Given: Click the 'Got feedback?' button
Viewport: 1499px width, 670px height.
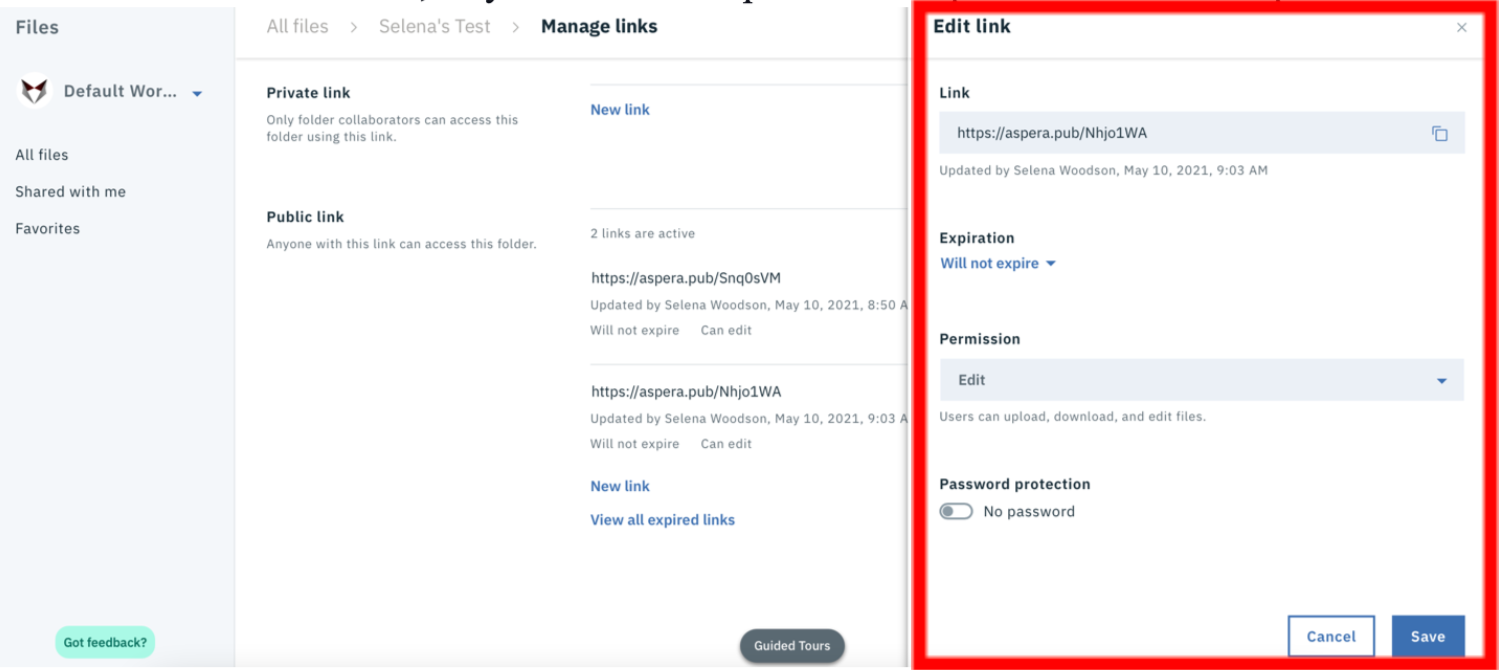Looking at the screenshot, I should tap(104, 641).
